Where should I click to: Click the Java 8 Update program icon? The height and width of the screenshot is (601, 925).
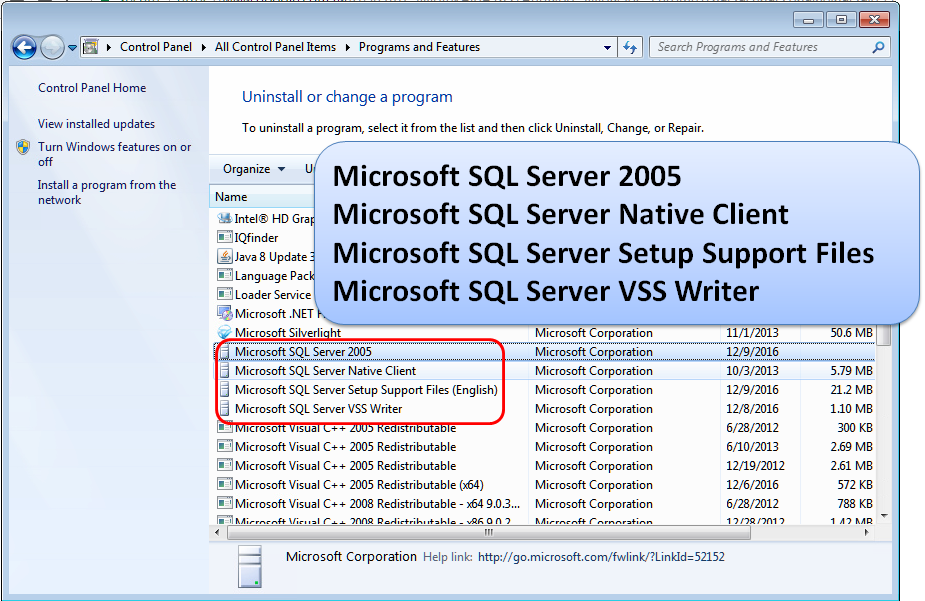225,257
